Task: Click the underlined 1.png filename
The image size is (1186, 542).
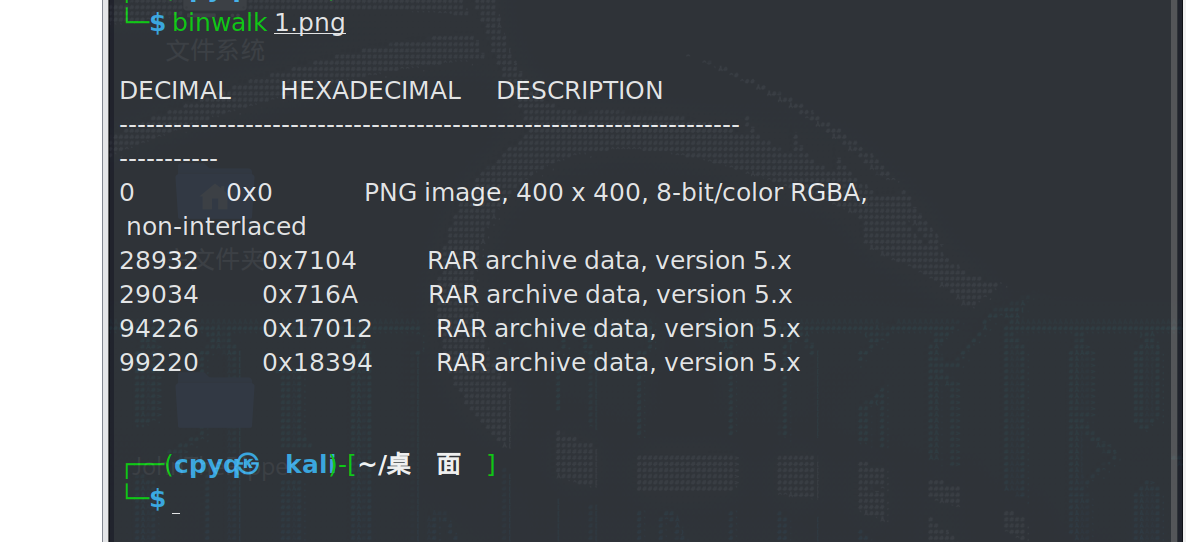Action: tap(310, 23)
